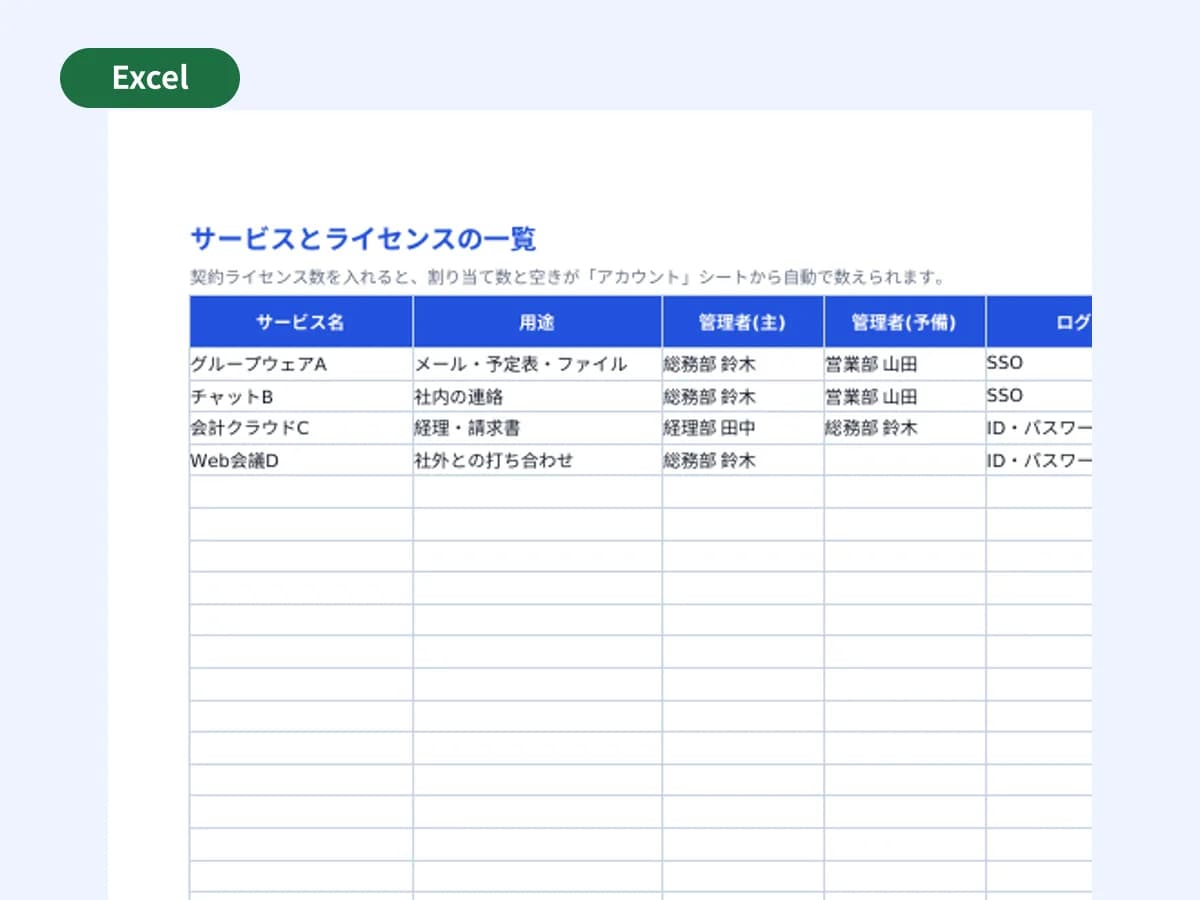Click the ID・パスワード cell for Web会議D

tap(1039, 460)
